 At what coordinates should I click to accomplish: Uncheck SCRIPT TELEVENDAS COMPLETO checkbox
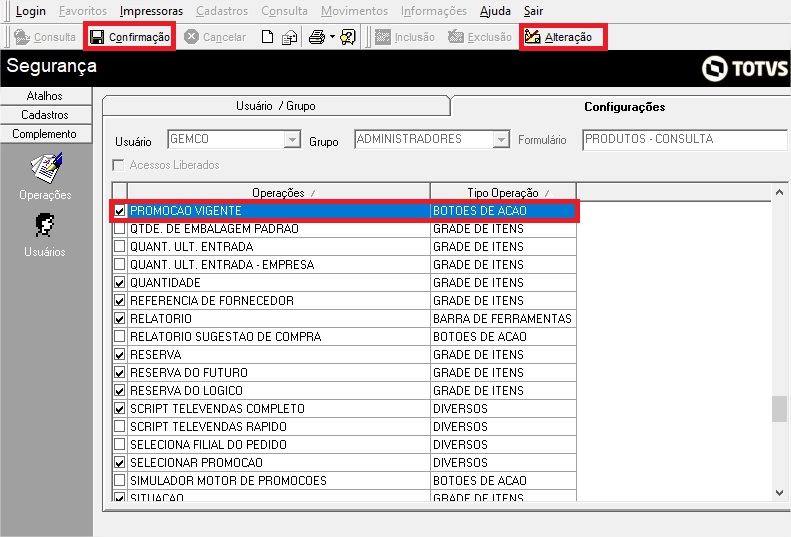point(120,408)
